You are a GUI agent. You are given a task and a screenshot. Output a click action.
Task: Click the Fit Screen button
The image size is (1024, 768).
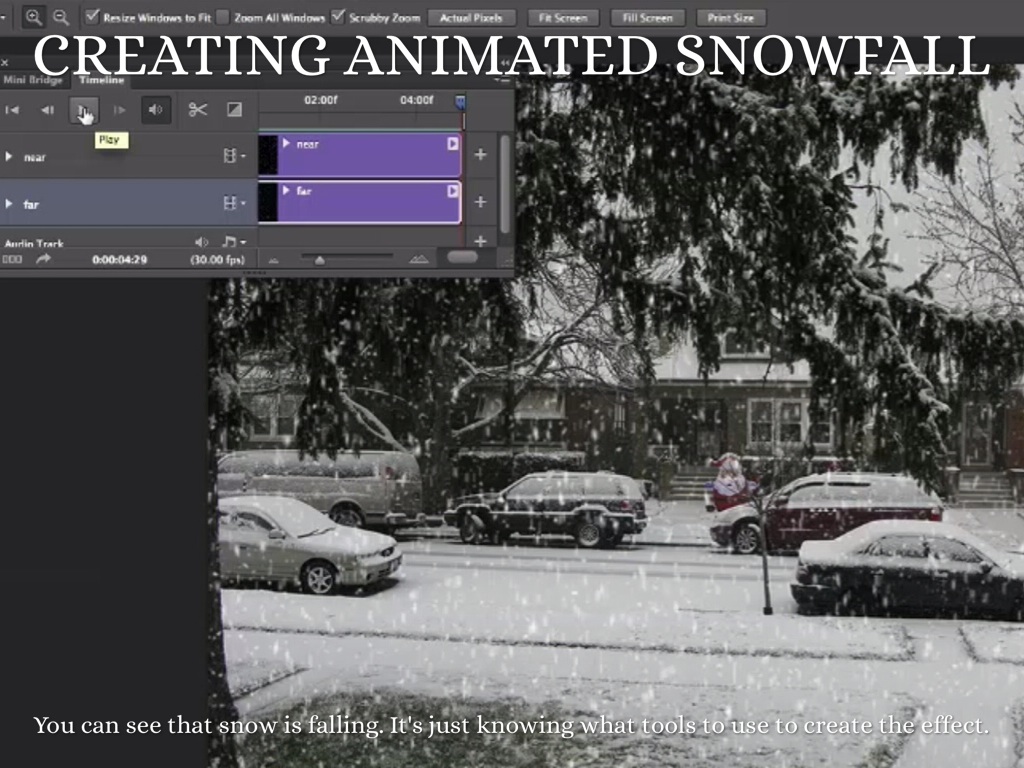coord(563,18)
